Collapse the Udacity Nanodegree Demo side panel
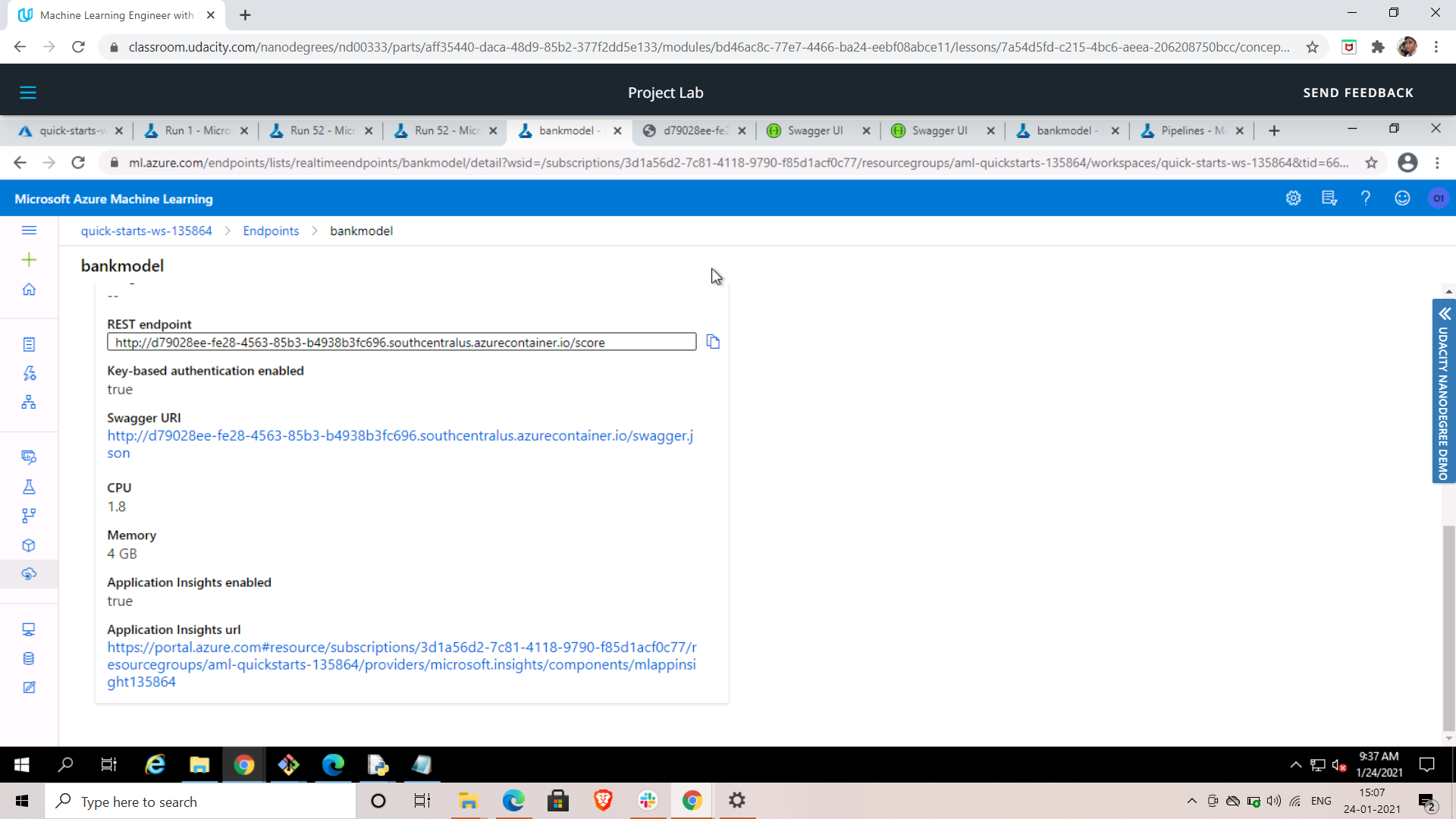The image size is (1456, 819). [x=1444, y=314]
